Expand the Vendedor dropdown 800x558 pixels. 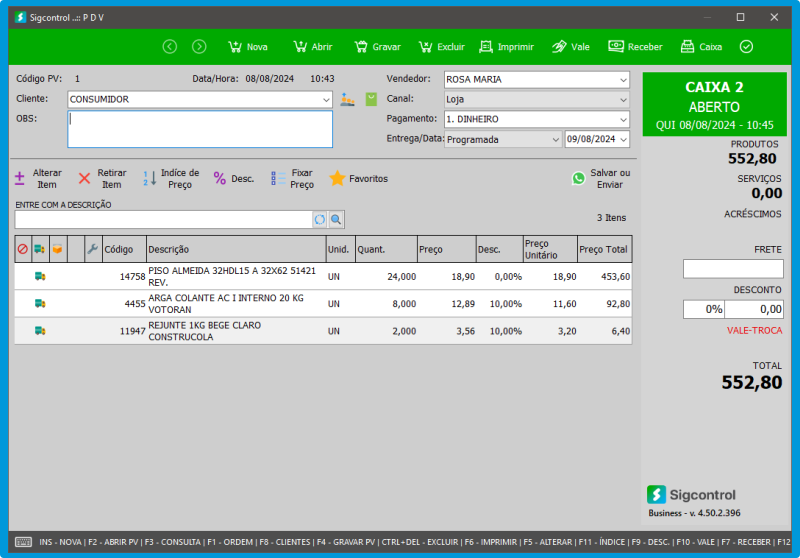tap(623, 80)
